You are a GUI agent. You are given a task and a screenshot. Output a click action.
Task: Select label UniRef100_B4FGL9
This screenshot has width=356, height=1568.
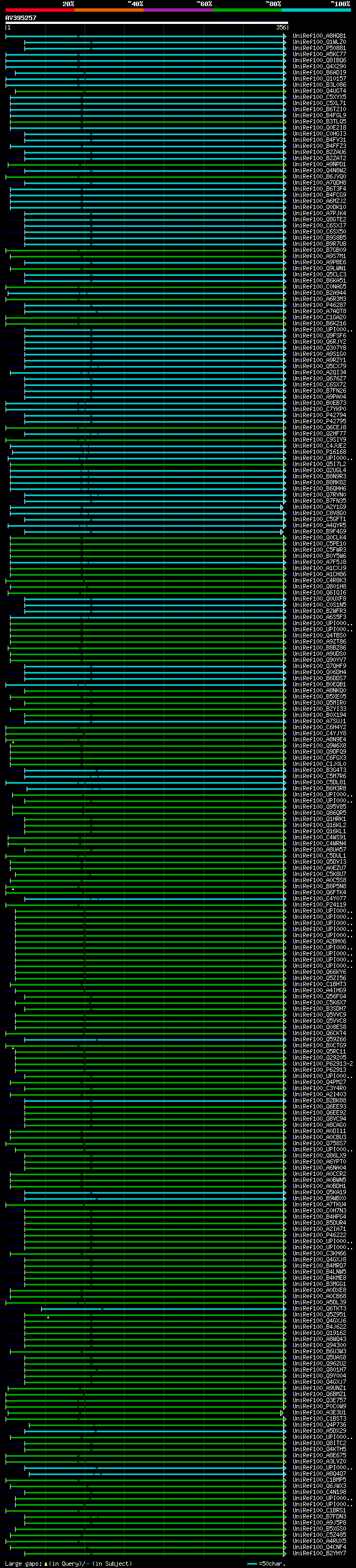[x=319, y=115]
